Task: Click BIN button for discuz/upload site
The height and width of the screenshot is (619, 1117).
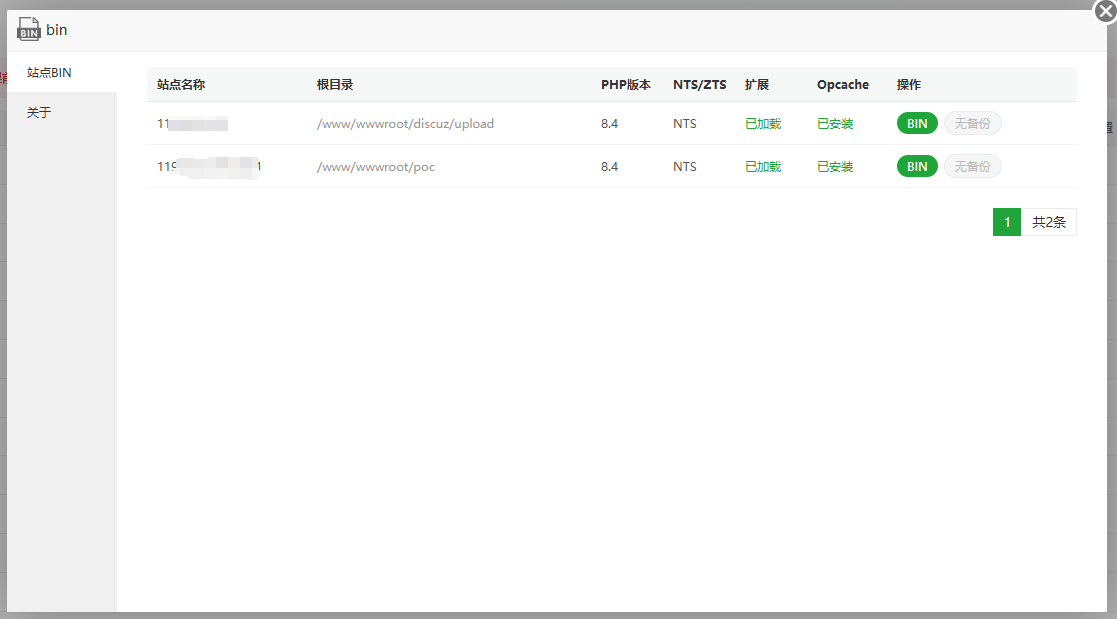Action: [917, 123]
